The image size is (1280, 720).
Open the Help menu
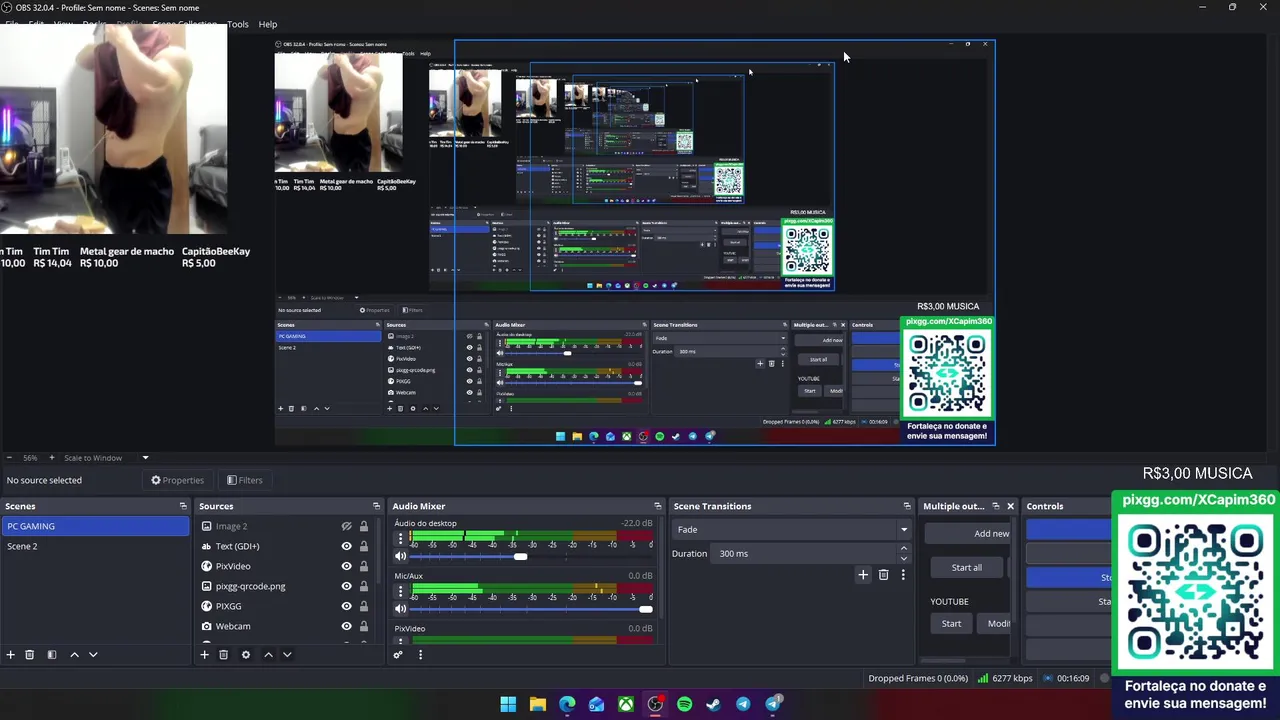tap(268, 24)
